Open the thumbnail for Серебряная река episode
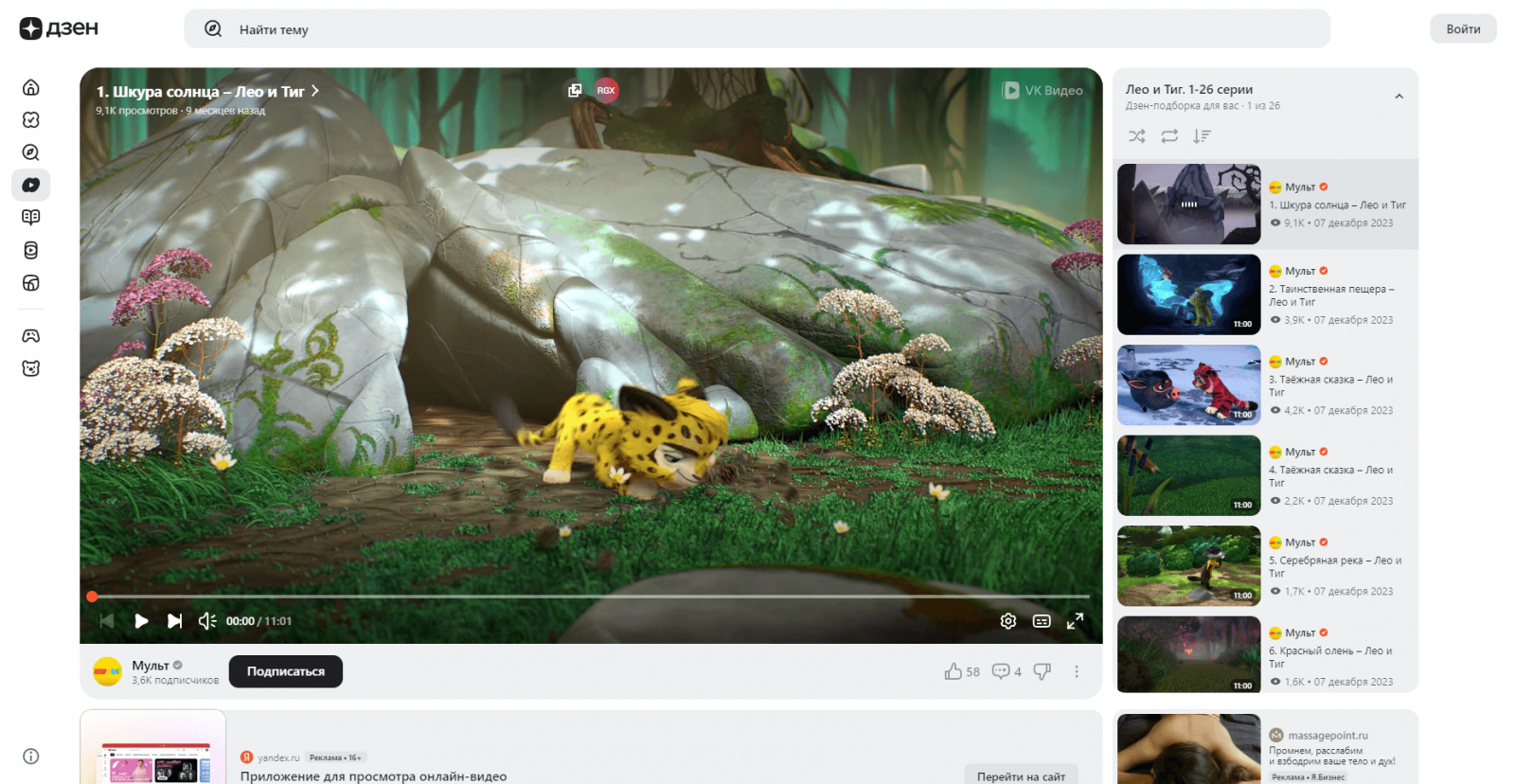 pos(1189,566)
